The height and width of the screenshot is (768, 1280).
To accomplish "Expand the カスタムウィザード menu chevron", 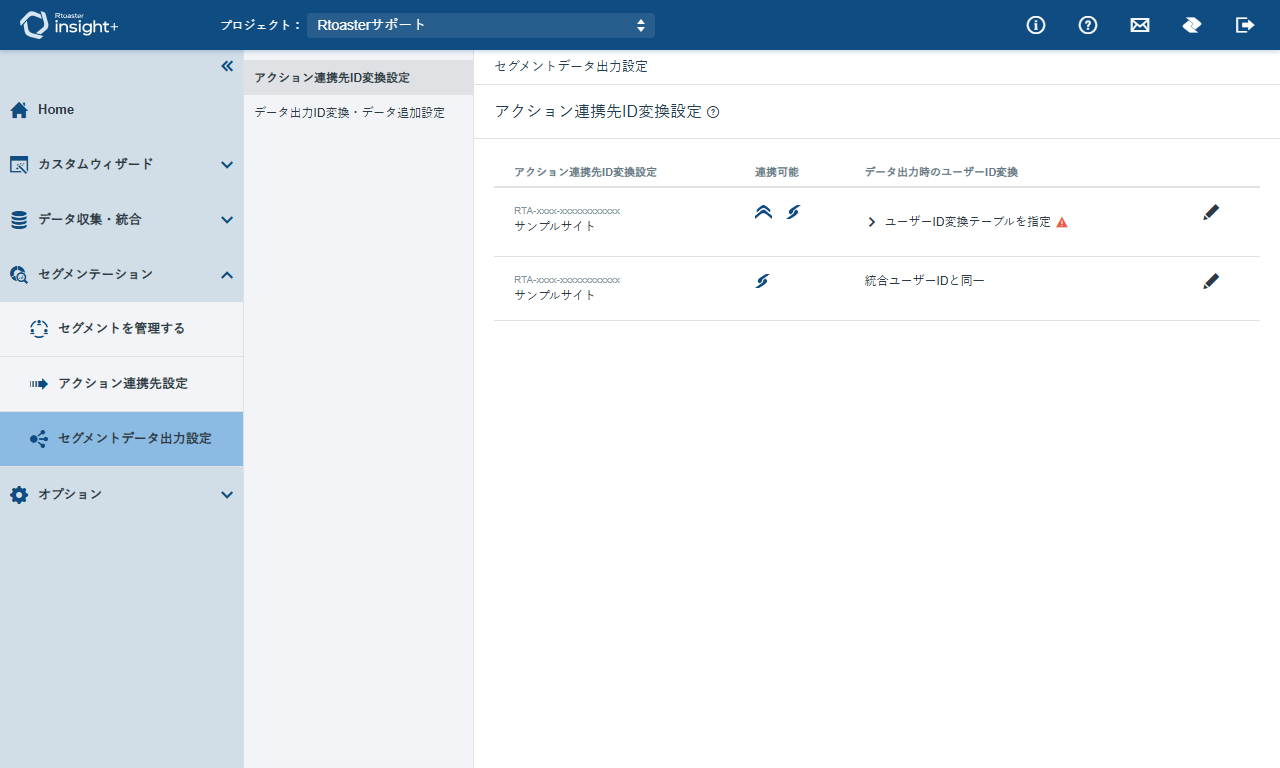I will [227, 165].
